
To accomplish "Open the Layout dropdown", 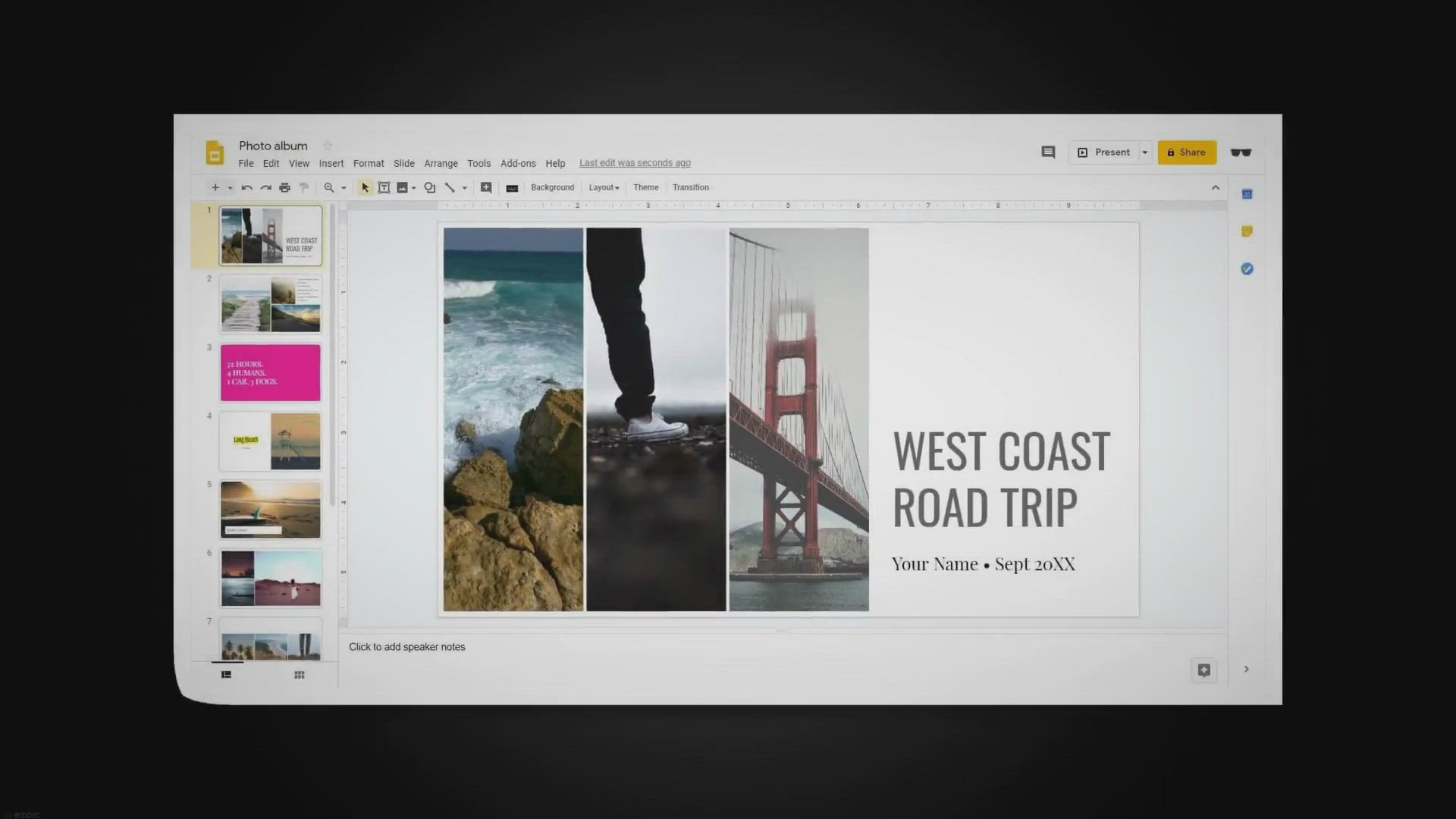I will [604, 187].
